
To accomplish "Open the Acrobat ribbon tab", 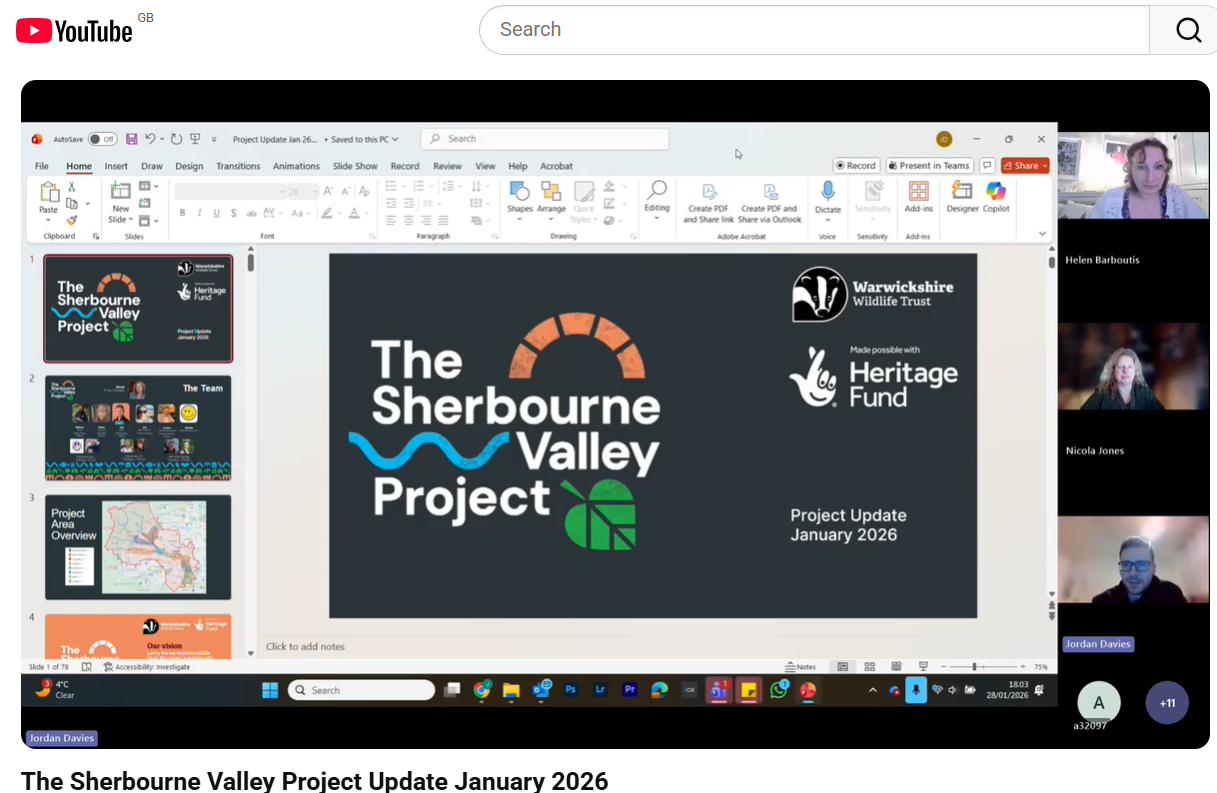I will pos(557,166).
